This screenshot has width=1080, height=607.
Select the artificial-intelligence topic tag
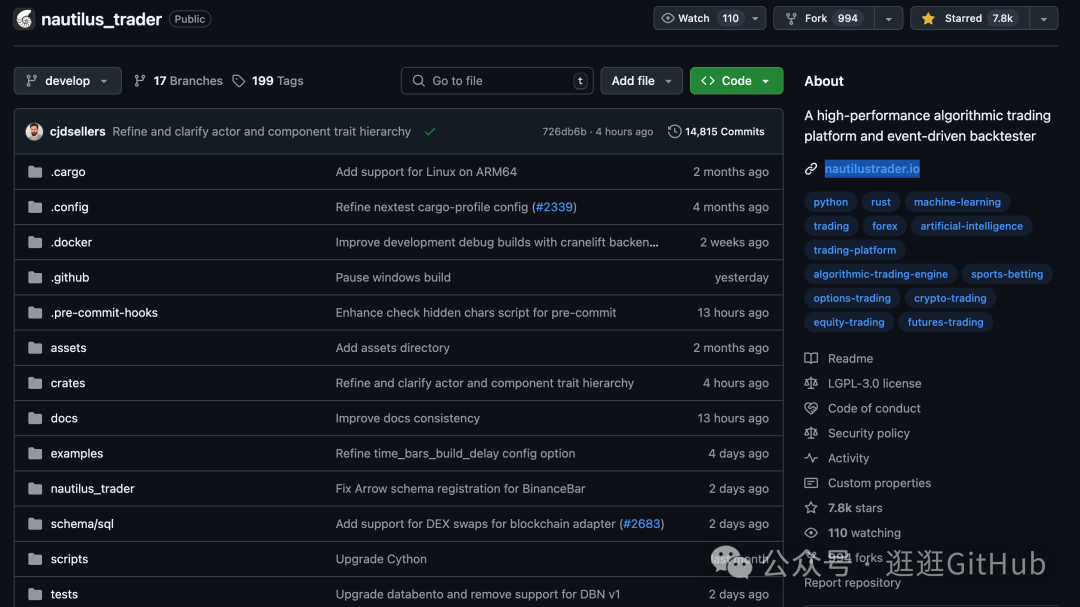pos(971,226)
